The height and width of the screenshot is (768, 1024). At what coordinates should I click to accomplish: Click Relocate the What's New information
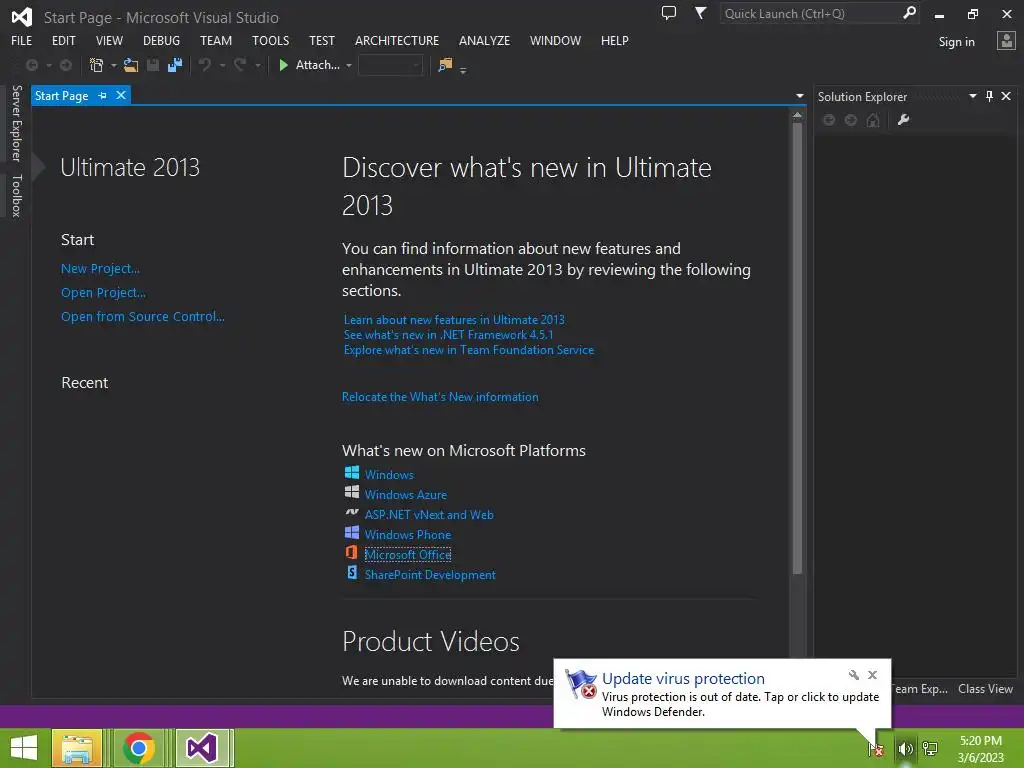pos(440,396)
